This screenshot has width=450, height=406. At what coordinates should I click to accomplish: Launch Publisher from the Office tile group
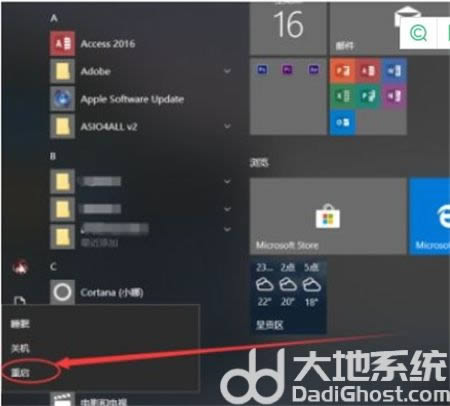tap(368, 96)
